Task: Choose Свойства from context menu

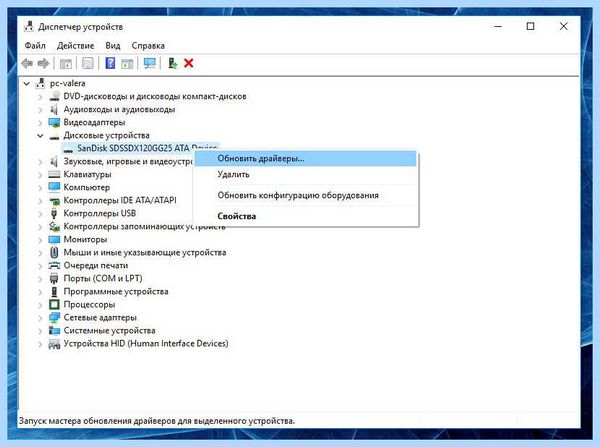Action: tap(306, 216)
